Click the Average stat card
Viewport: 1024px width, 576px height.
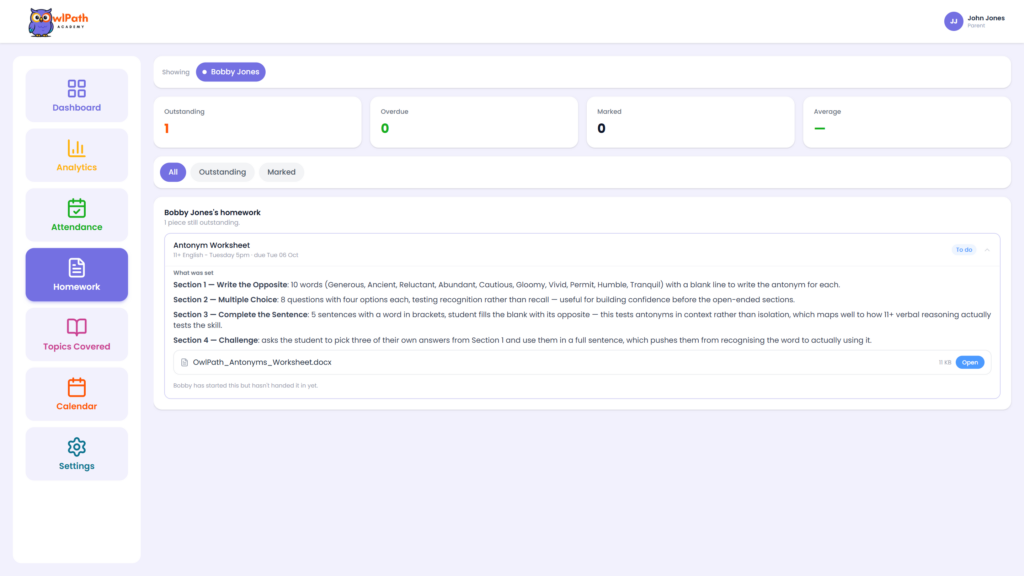[906, 122]
